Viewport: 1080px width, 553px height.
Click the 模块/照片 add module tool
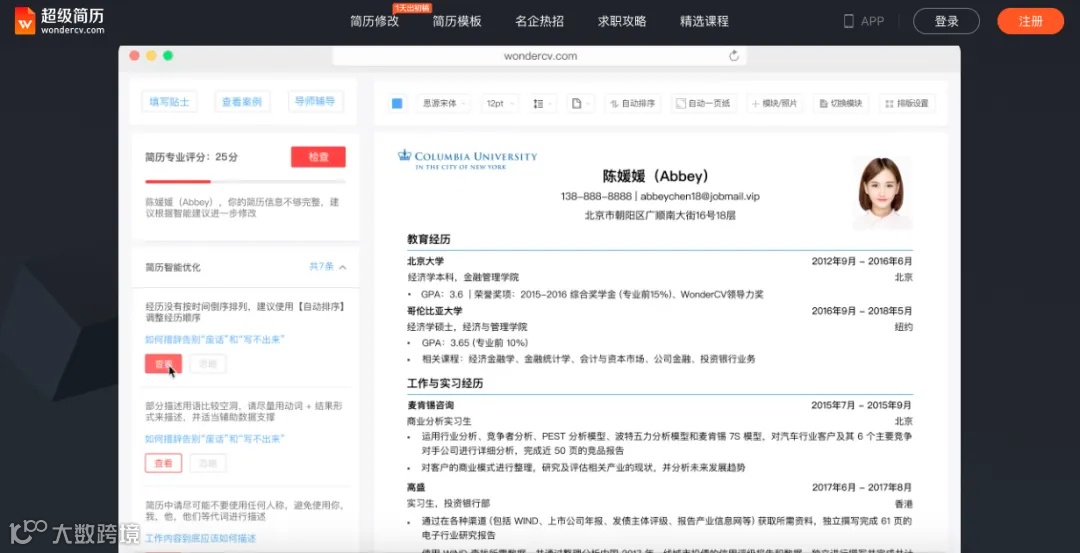[774, 103]
